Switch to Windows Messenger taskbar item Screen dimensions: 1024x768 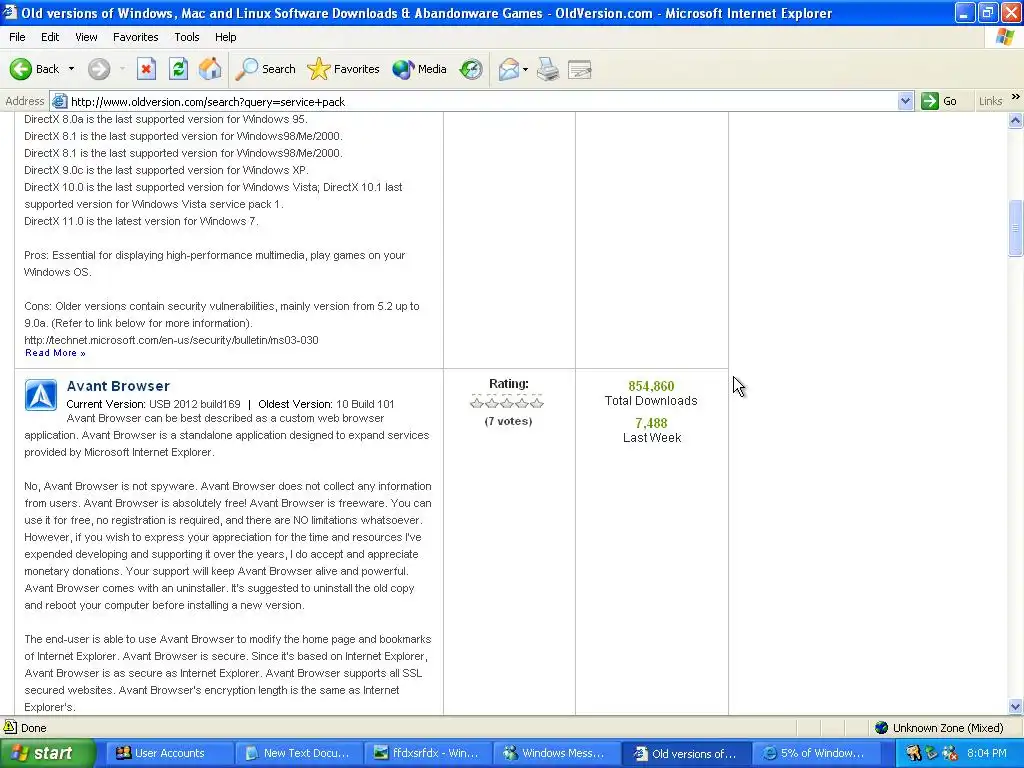(x=555, y=753)
